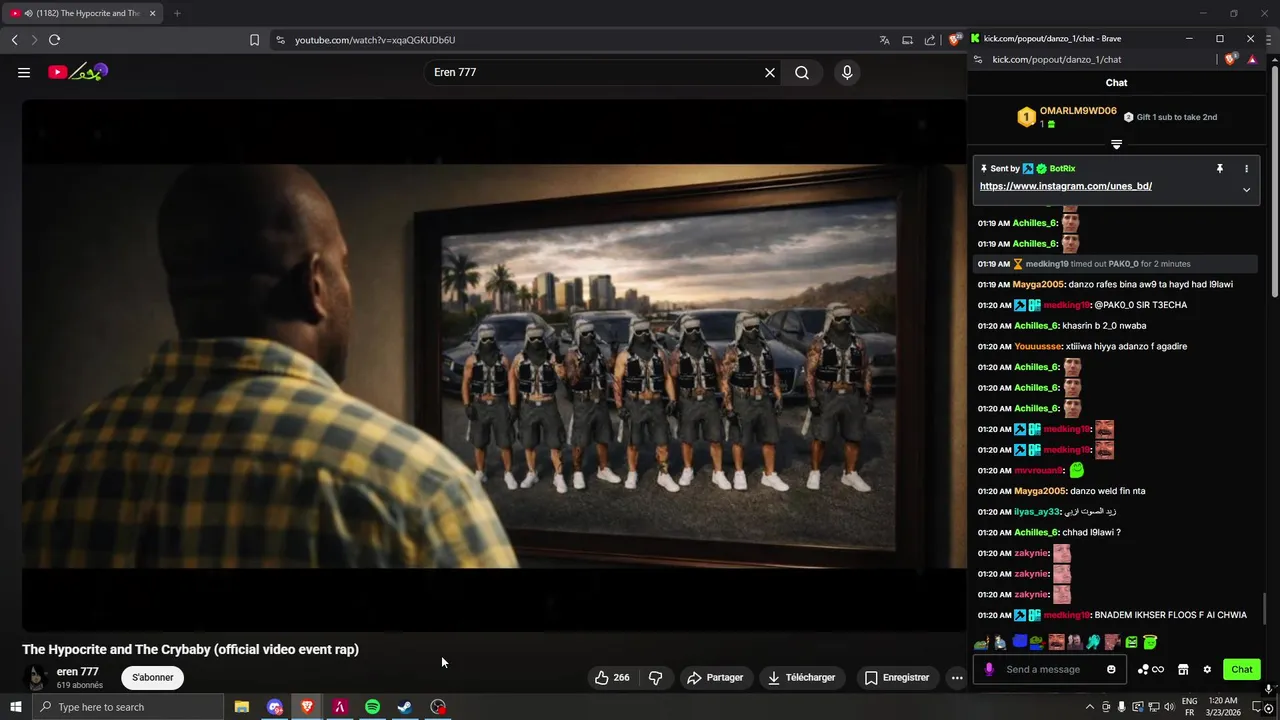
Task: Show hidden system tray icons
Action: click(x=1090, y=707)
